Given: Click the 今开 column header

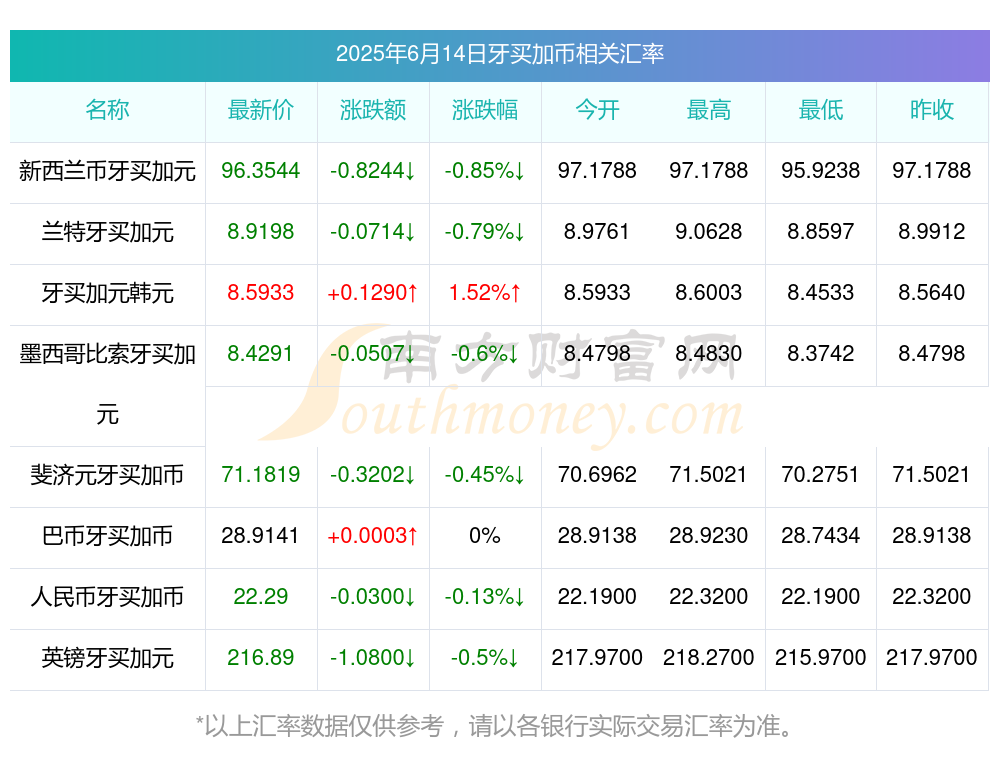Looking at the screenshot, I should (x=597, y=110).
